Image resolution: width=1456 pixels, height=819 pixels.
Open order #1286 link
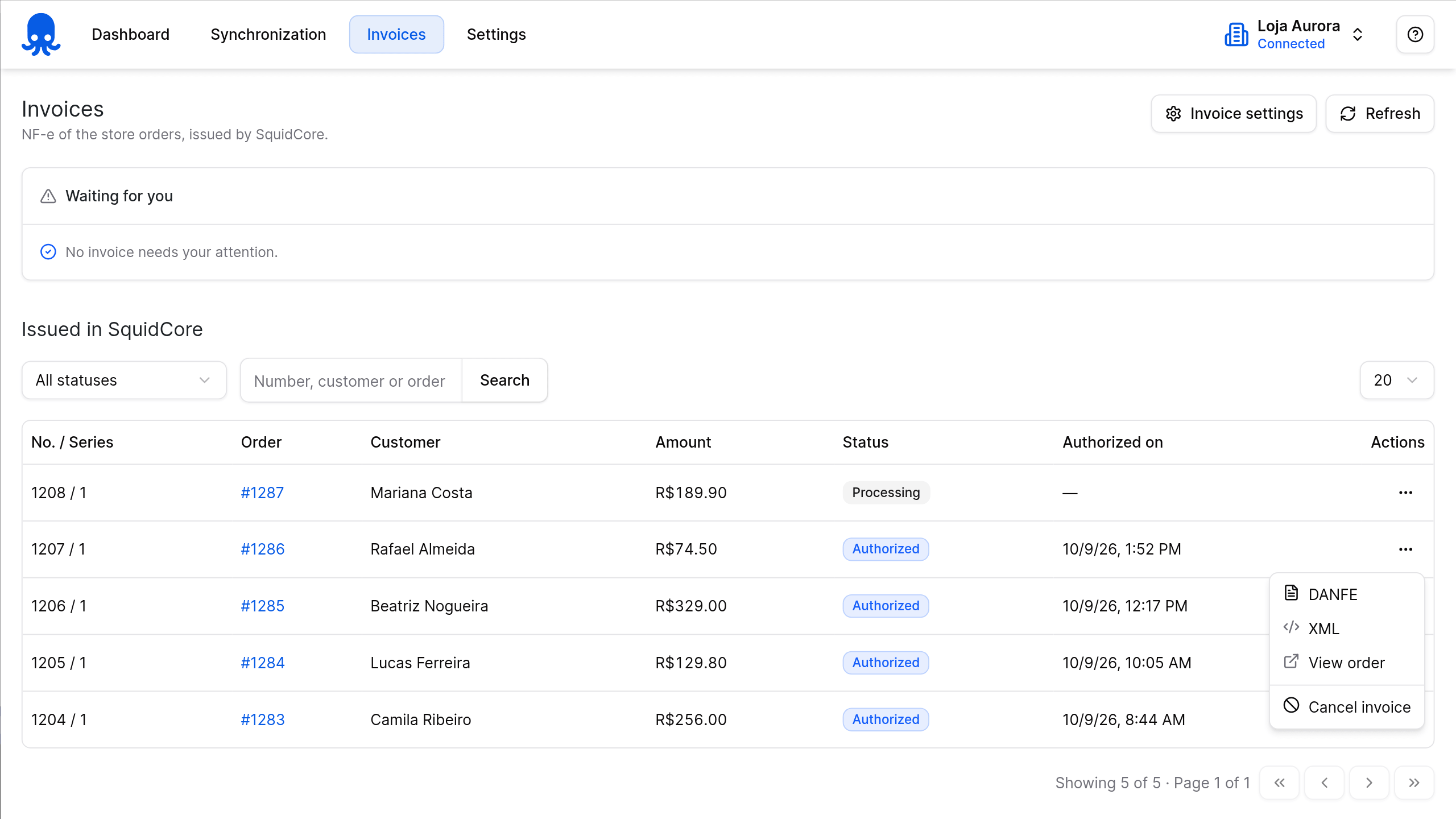pos(263,549)
